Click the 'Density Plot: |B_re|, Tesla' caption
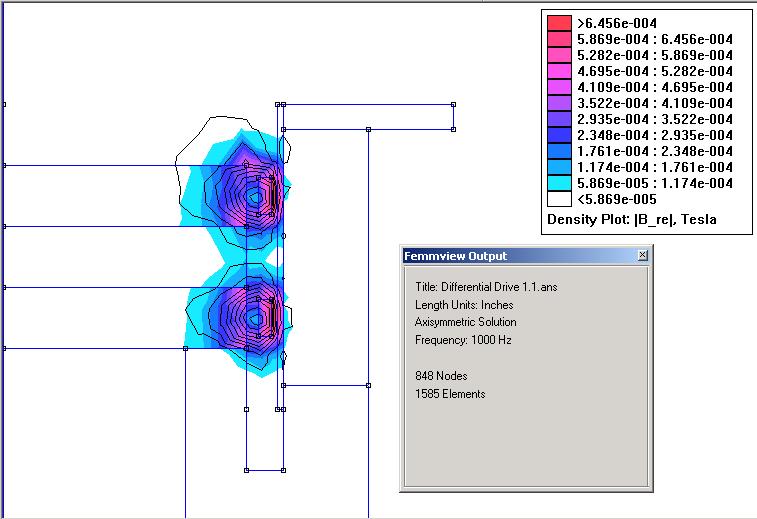The width and height of the screenshot is (757, 519). coord(631,220)
